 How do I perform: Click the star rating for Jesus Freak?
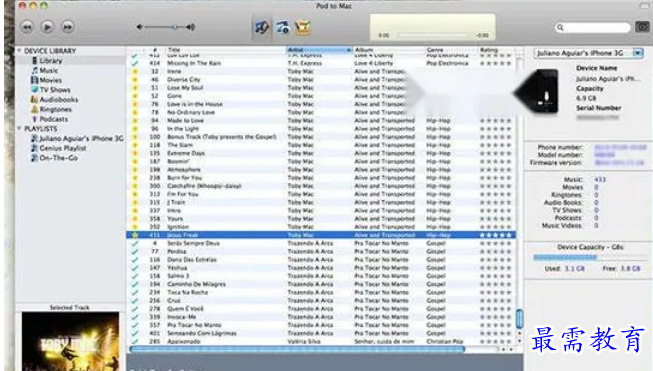pyautogui.click(x=495, y=235)
